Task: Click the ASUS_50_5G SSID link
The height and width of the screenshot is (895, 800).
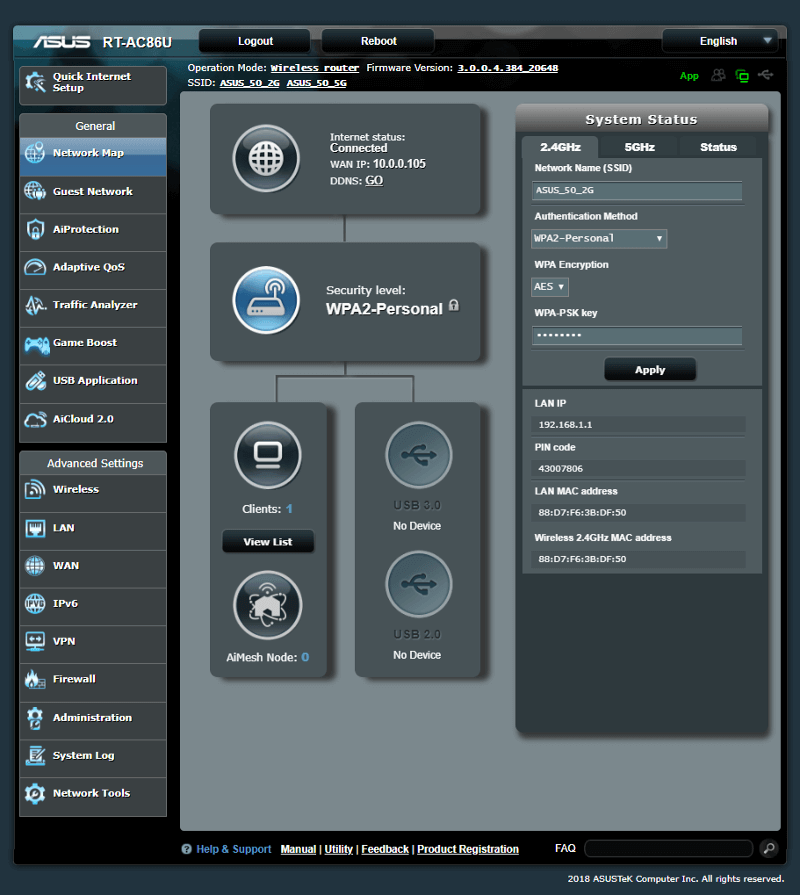Action: (317, 83)
